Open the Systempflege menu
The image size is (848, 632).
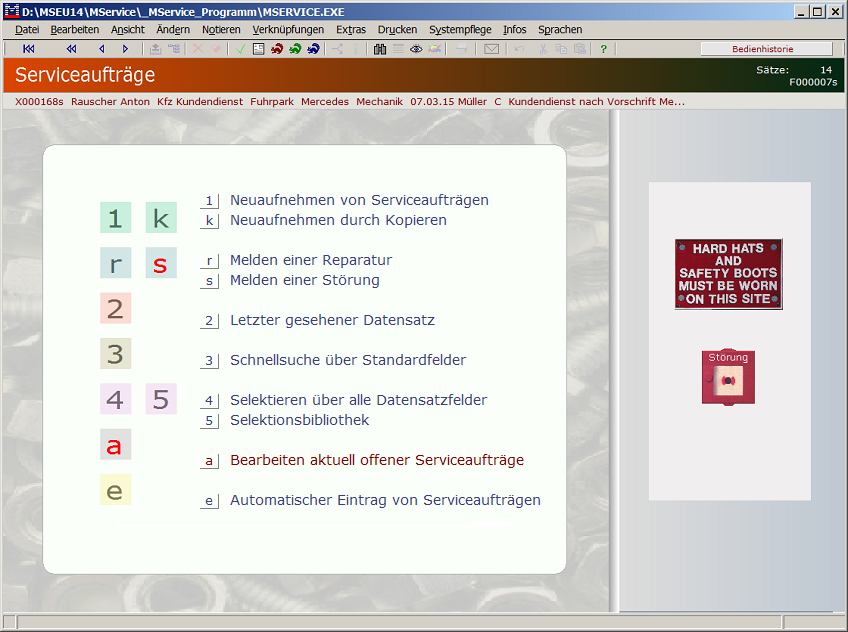[460, 29]
